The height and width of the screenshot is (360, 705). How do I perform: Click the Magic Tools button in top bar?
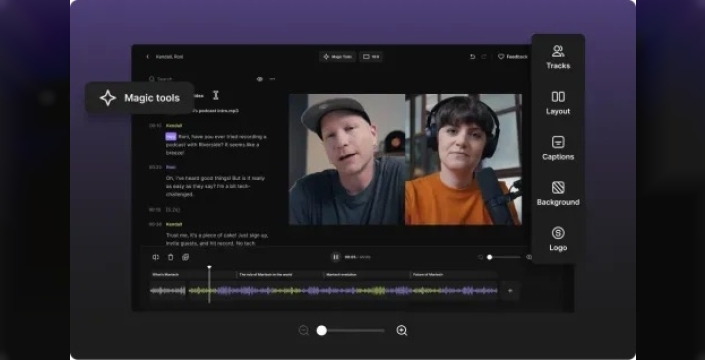point(338,57)
